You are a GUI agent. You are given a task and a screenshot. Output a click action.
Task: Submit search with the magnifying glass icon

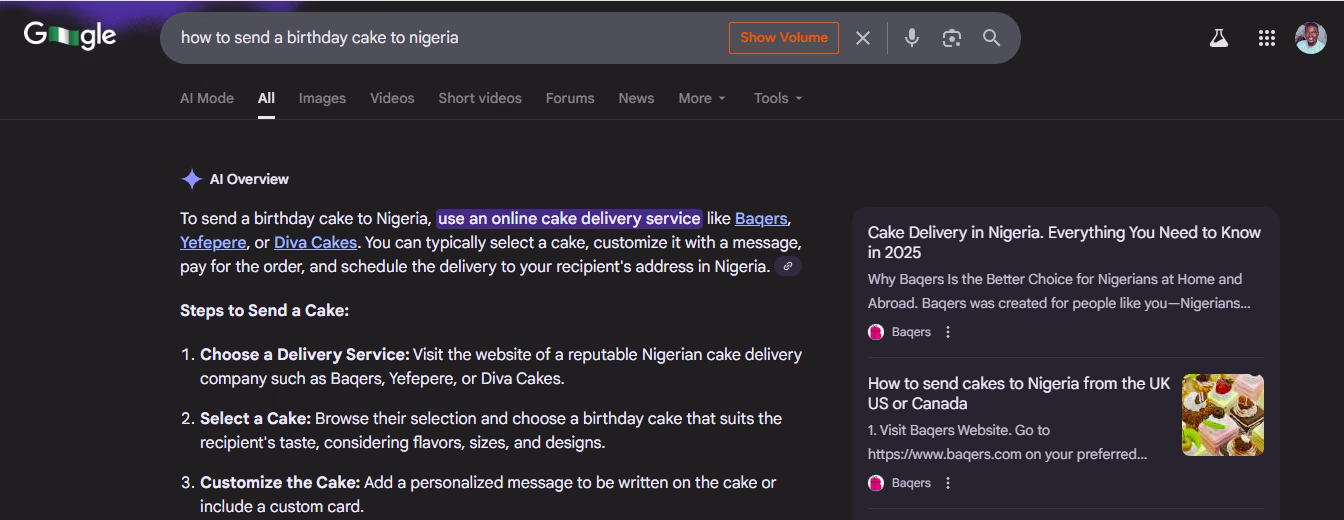click(x=991, y=38)
